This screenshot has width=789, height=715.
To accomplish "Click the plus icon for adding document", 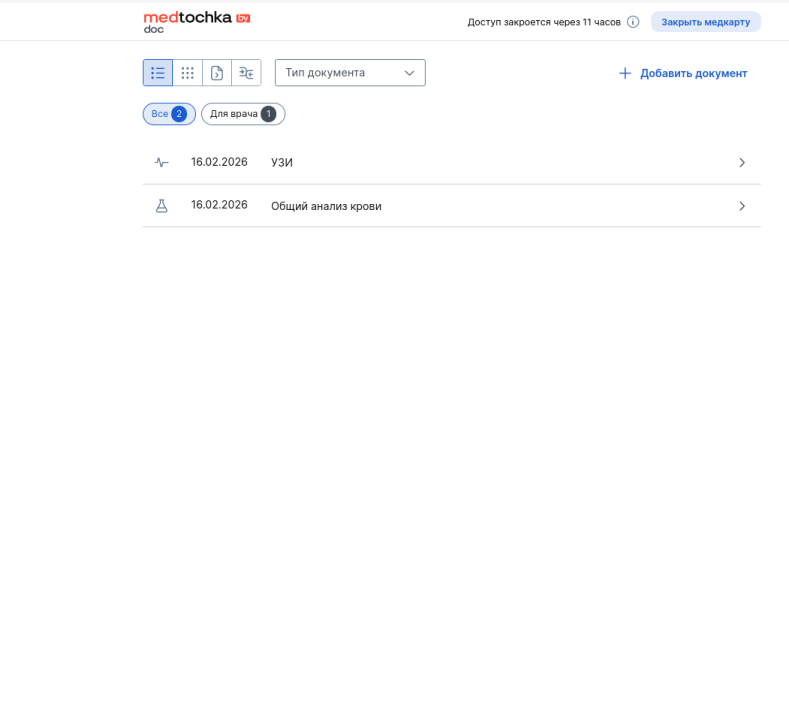I will (625, 73).
